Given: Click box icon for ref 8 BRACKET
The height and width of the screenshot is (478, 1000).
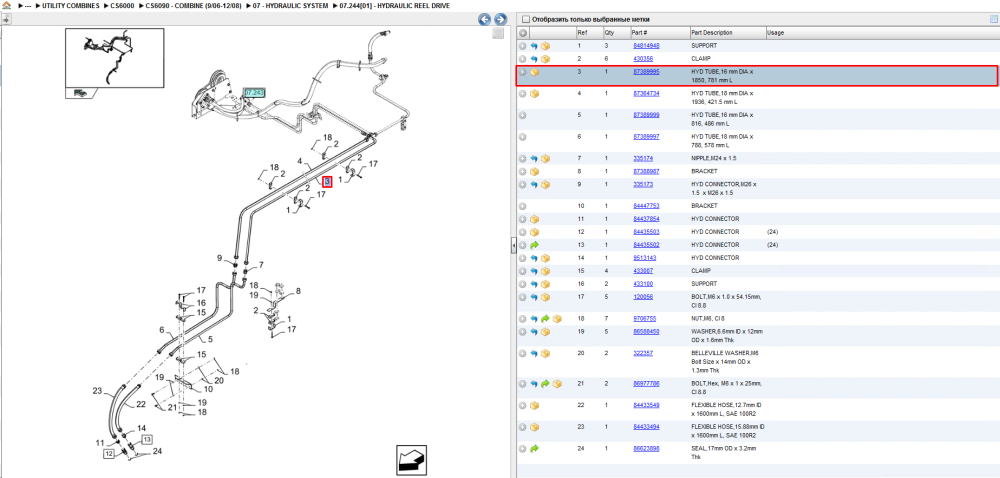Looking at the screenshot, I should click(534, 171).
